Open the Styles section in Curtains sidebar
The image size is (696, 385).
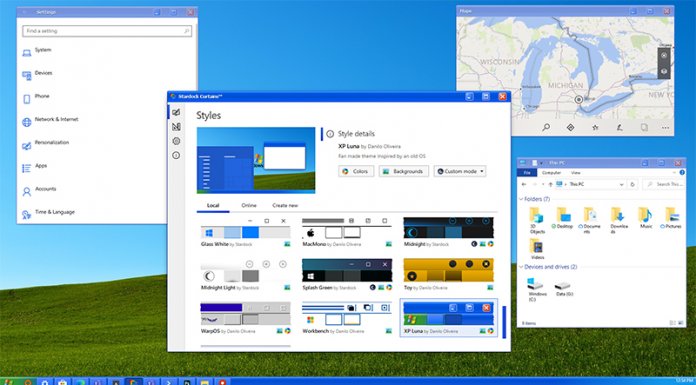click(x=176, y=112)
